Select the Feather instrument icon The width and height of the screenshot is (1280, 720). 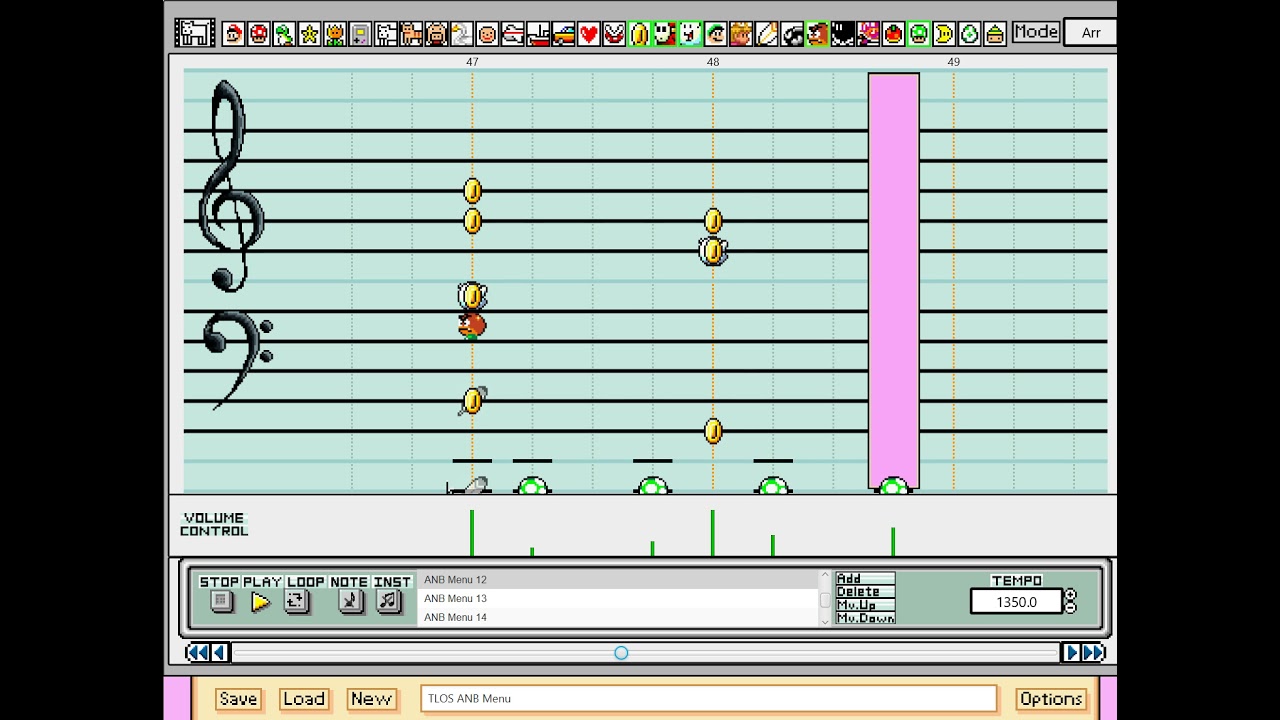coord(766,33)
